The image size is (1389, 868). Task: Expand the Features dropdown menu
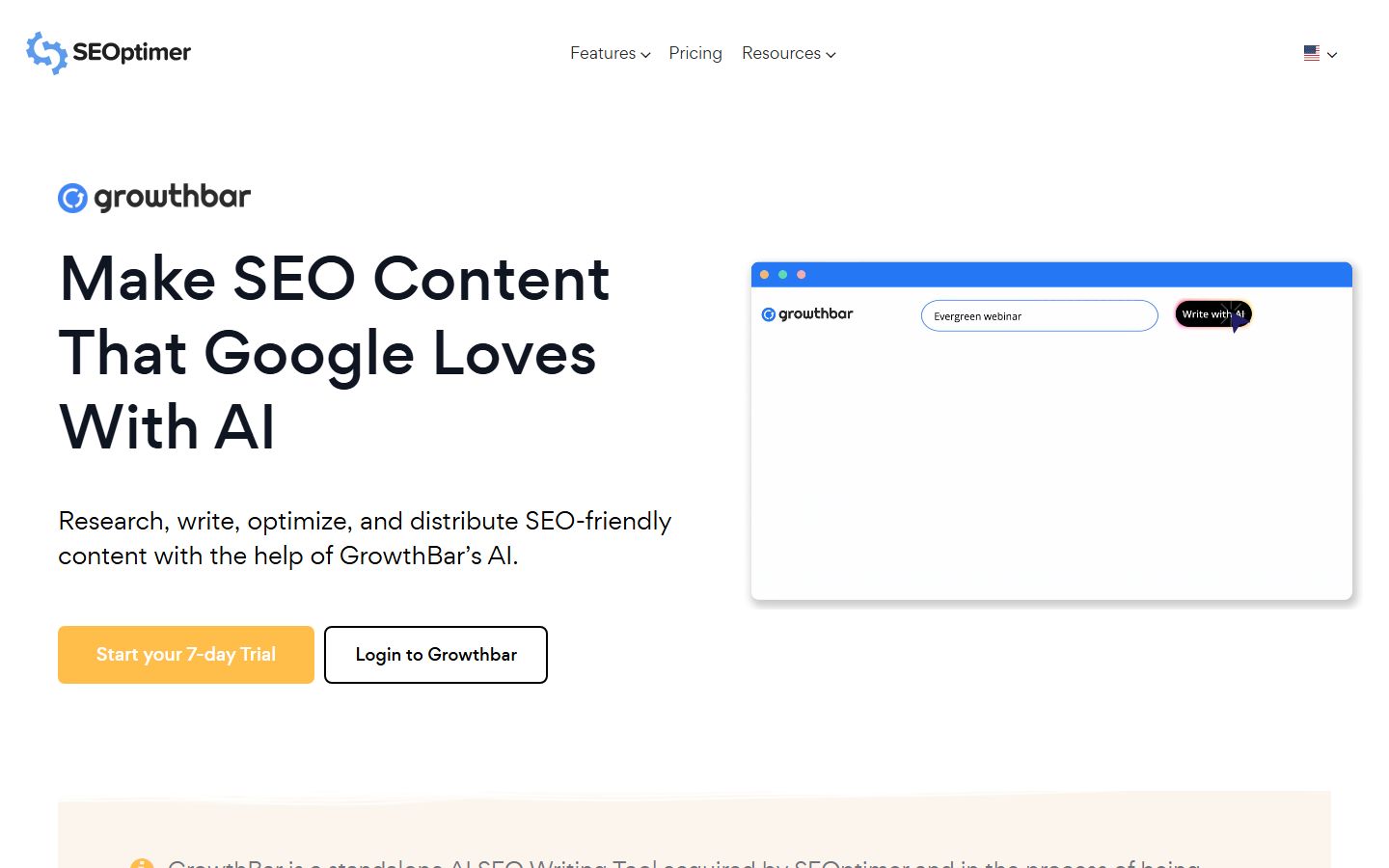[610, 53]
